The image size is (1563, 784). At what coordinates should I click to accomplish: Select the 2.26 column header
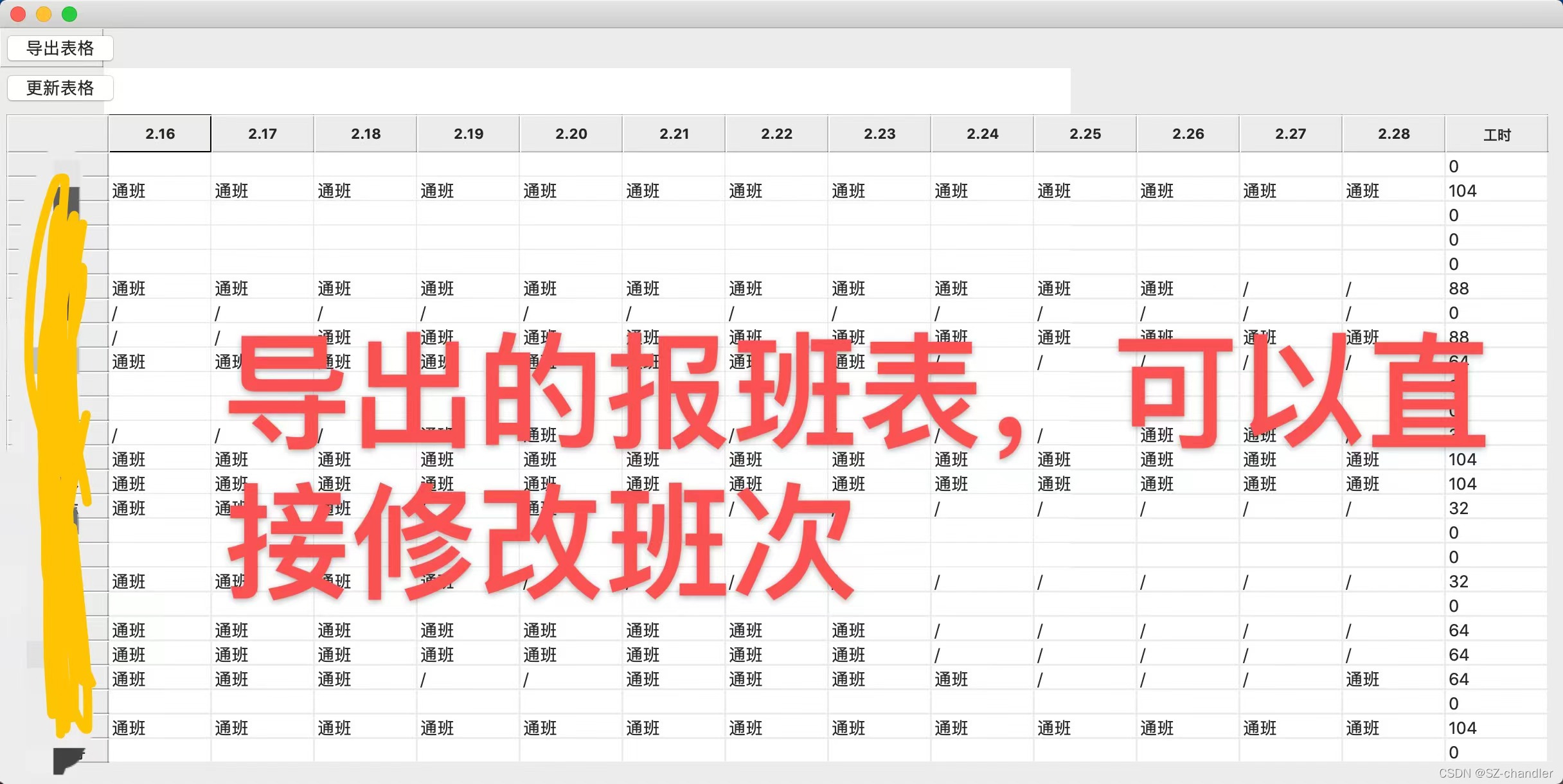point(1188,134)
